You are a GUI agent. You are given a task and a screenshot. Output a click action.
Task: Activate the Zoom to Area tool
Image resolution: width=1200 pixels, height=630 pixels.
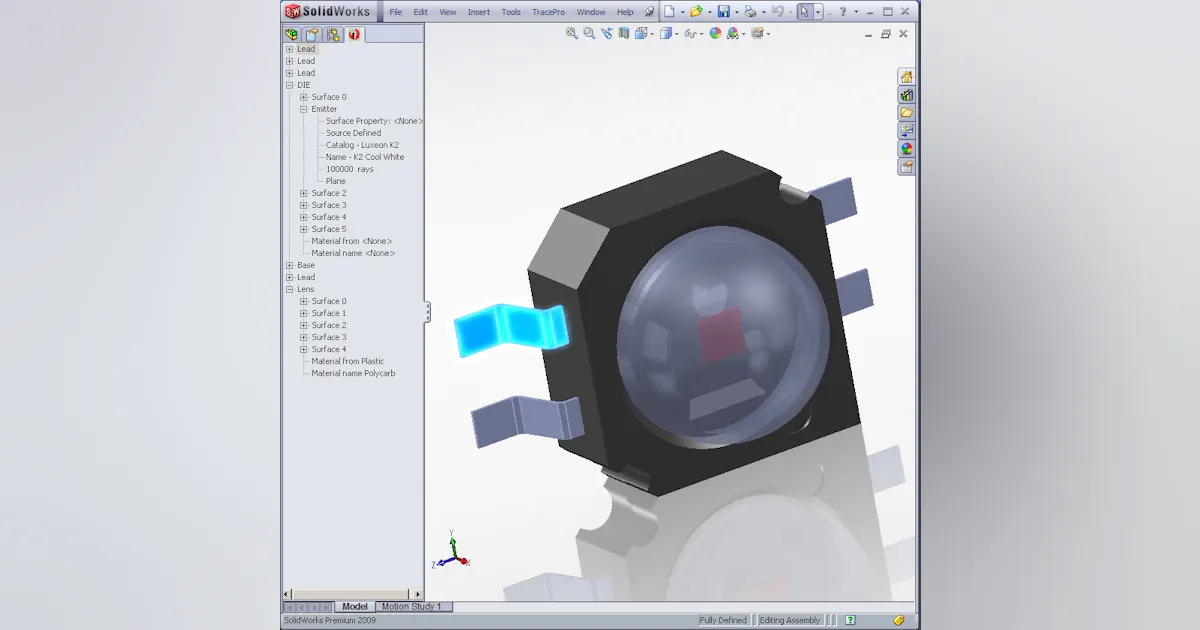588,33
